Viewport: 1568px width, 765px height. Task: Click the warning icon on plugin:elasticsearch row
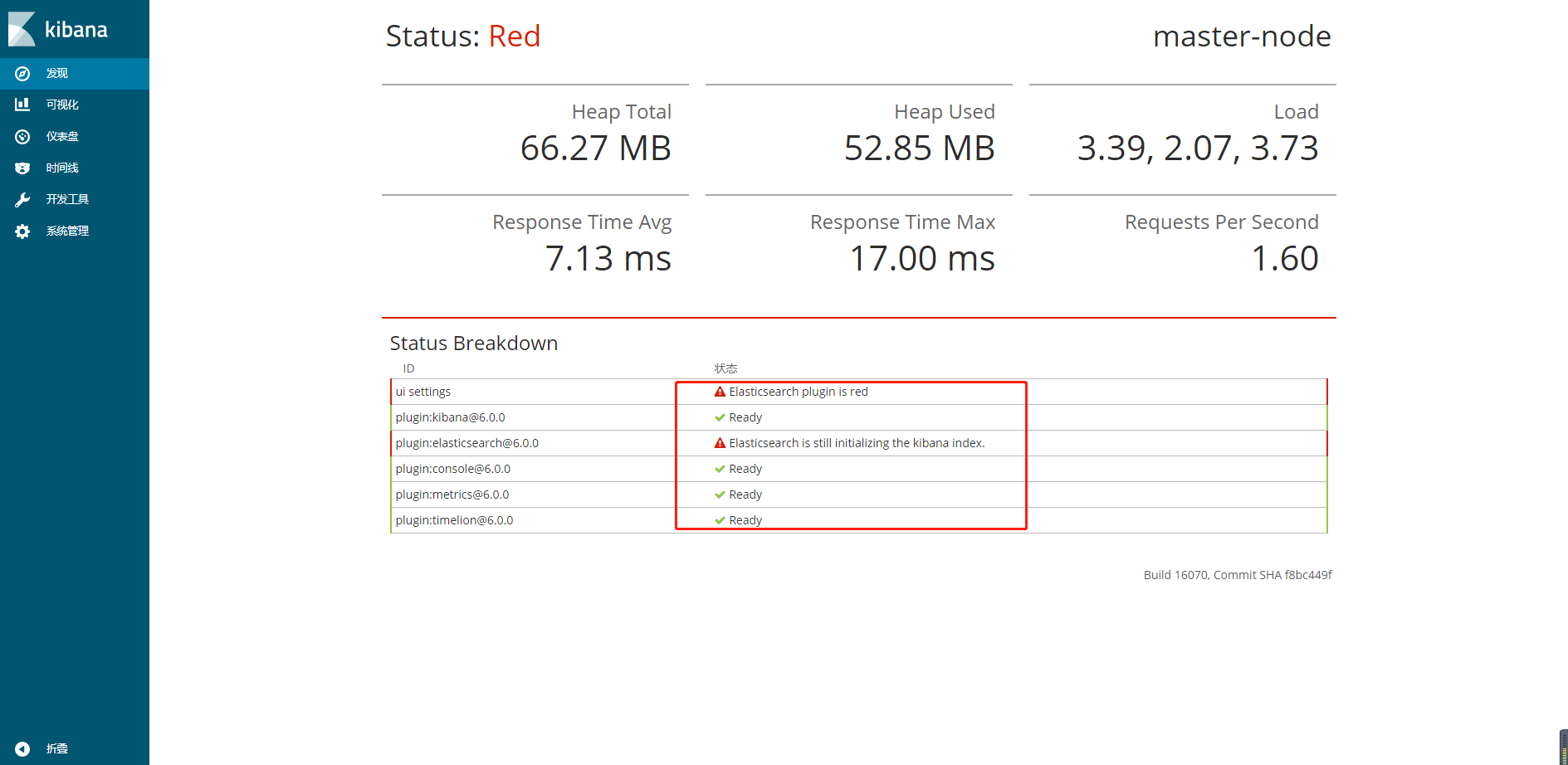(x=720, y=443)
